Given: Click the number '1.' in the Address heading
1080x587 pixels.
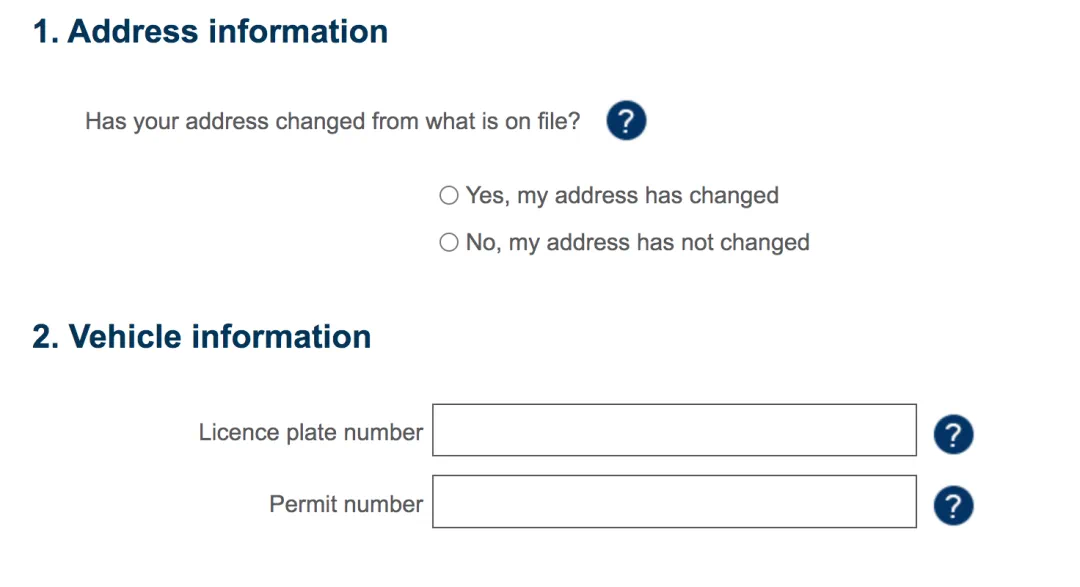Looking at the screenshot, I should point(46,32).
